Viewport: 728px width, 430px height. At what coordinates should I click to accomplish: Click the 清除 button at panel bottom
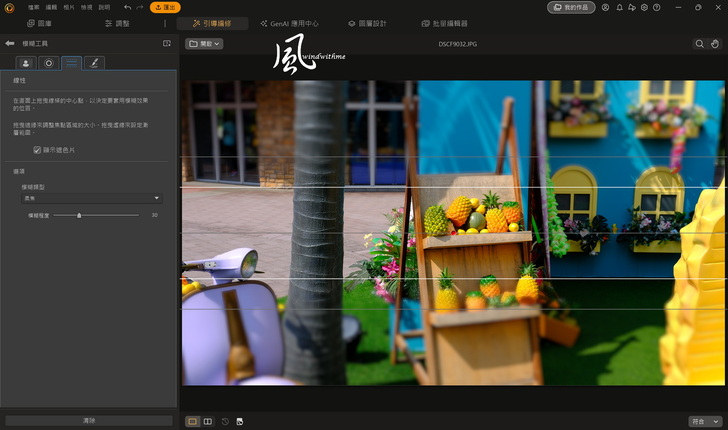click(89, 421)
